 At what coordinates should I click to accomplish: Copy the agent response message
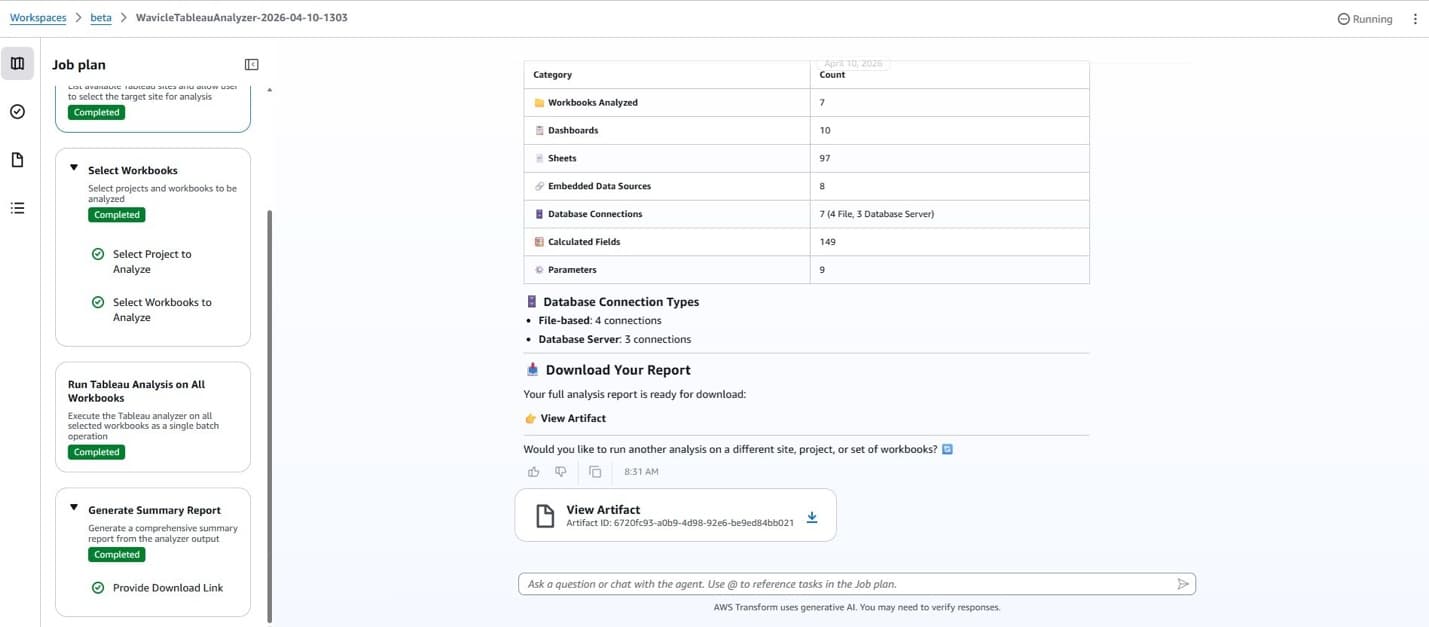pos(595,472)
